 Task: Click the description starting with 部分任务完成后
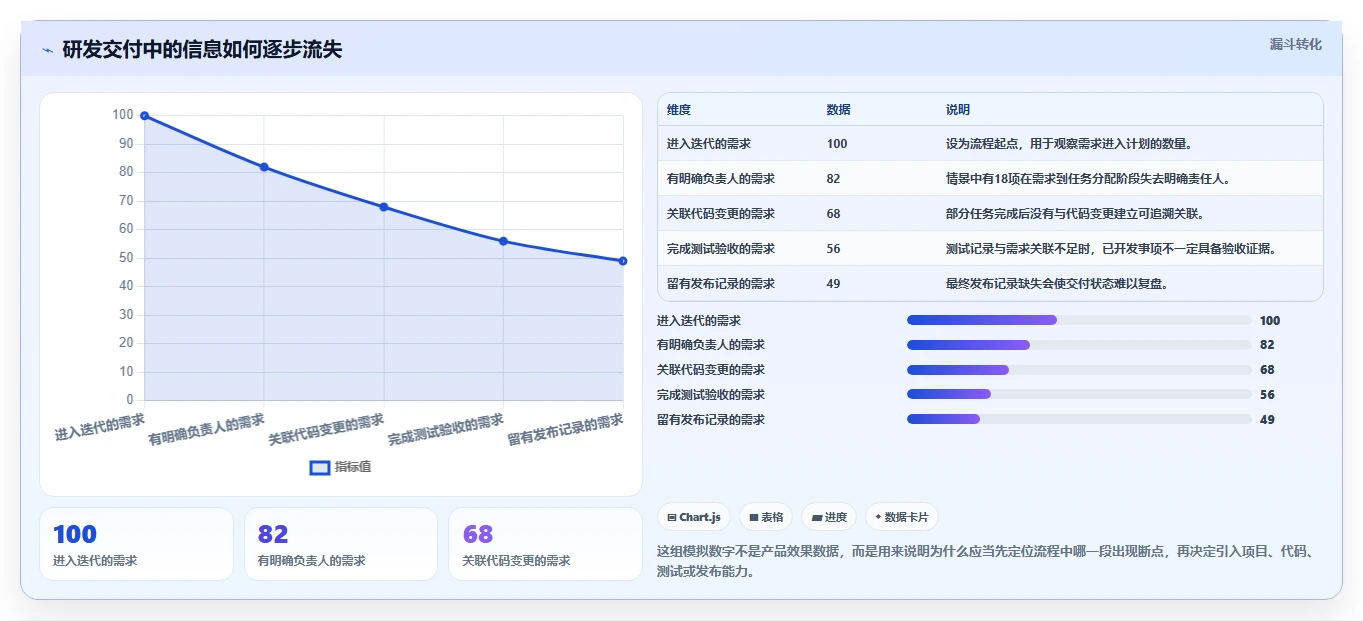(x=1075, y=214)
